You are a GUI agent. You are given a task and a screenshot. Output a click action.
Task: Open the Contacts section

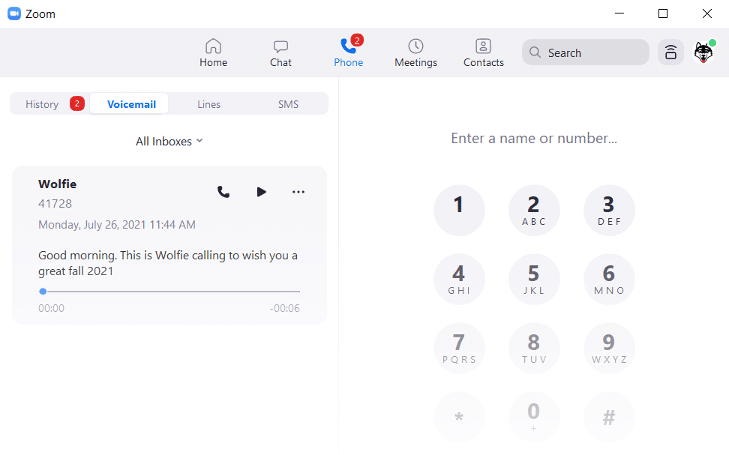click(x=483, y=53)
